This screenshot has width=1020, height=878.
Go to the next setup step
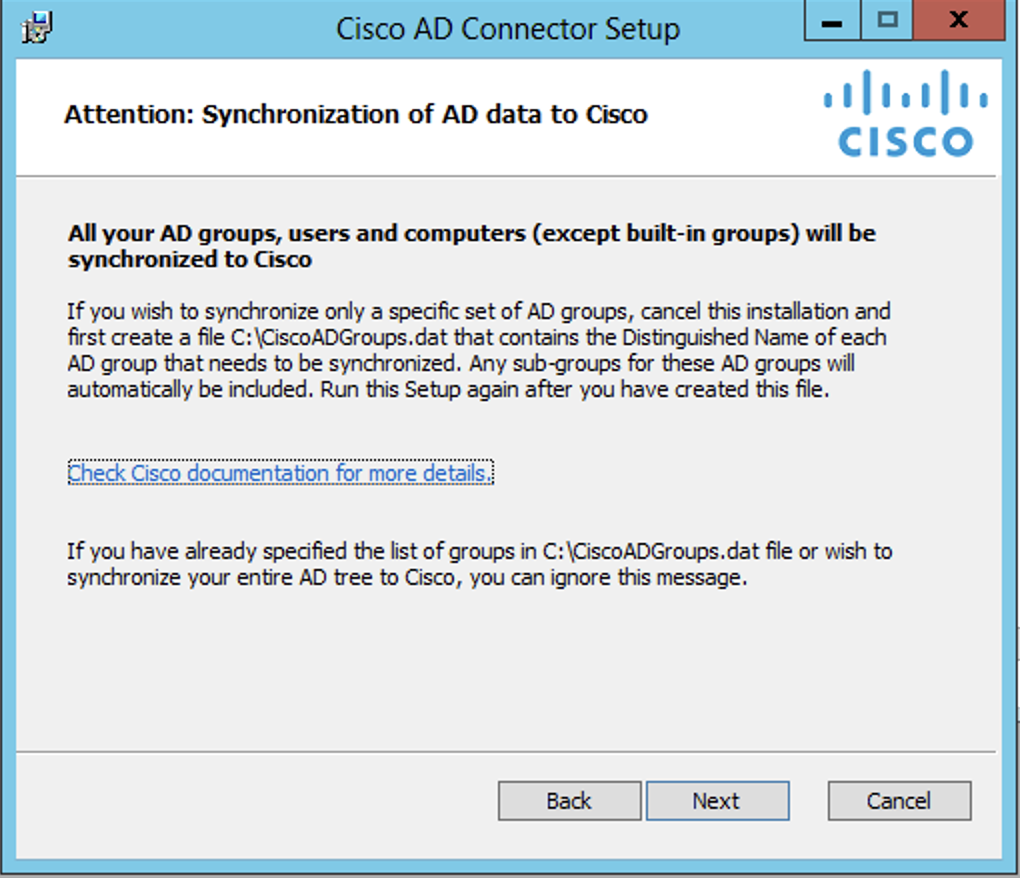(x=718, y=801)
